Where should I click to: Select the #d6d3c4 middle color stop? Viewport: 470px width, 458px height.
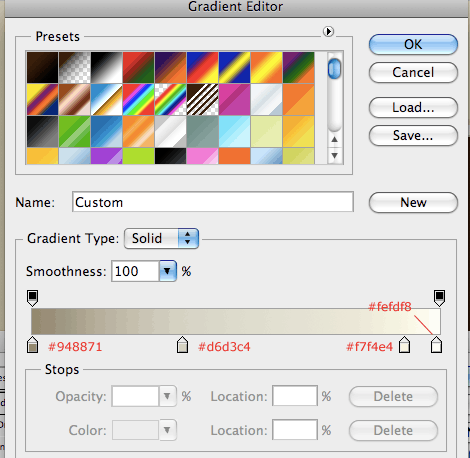click(182, 345)
